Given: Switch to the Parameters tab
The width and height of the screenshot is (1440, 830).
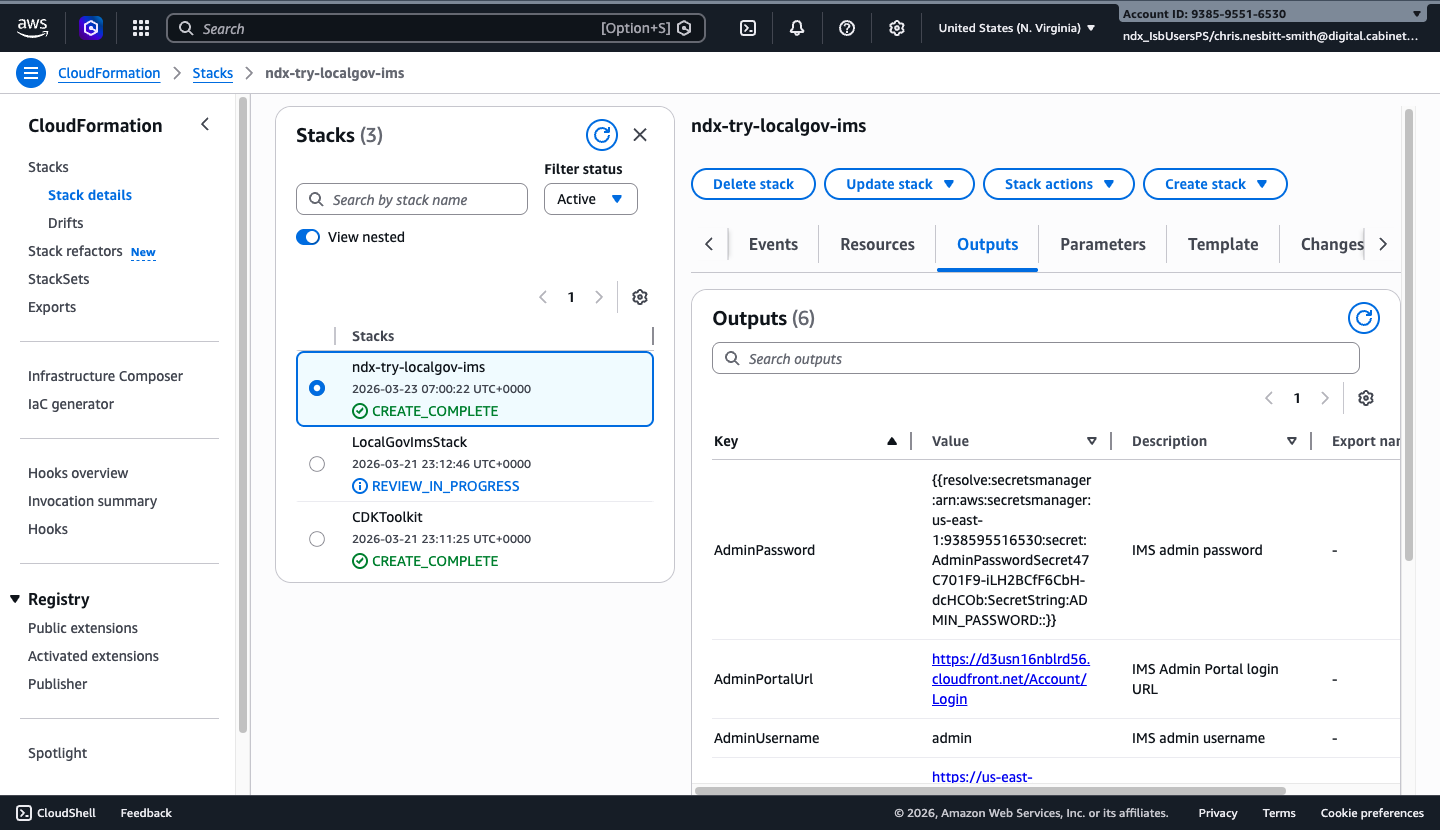Looking at the screenshot, I should 1102,244.
